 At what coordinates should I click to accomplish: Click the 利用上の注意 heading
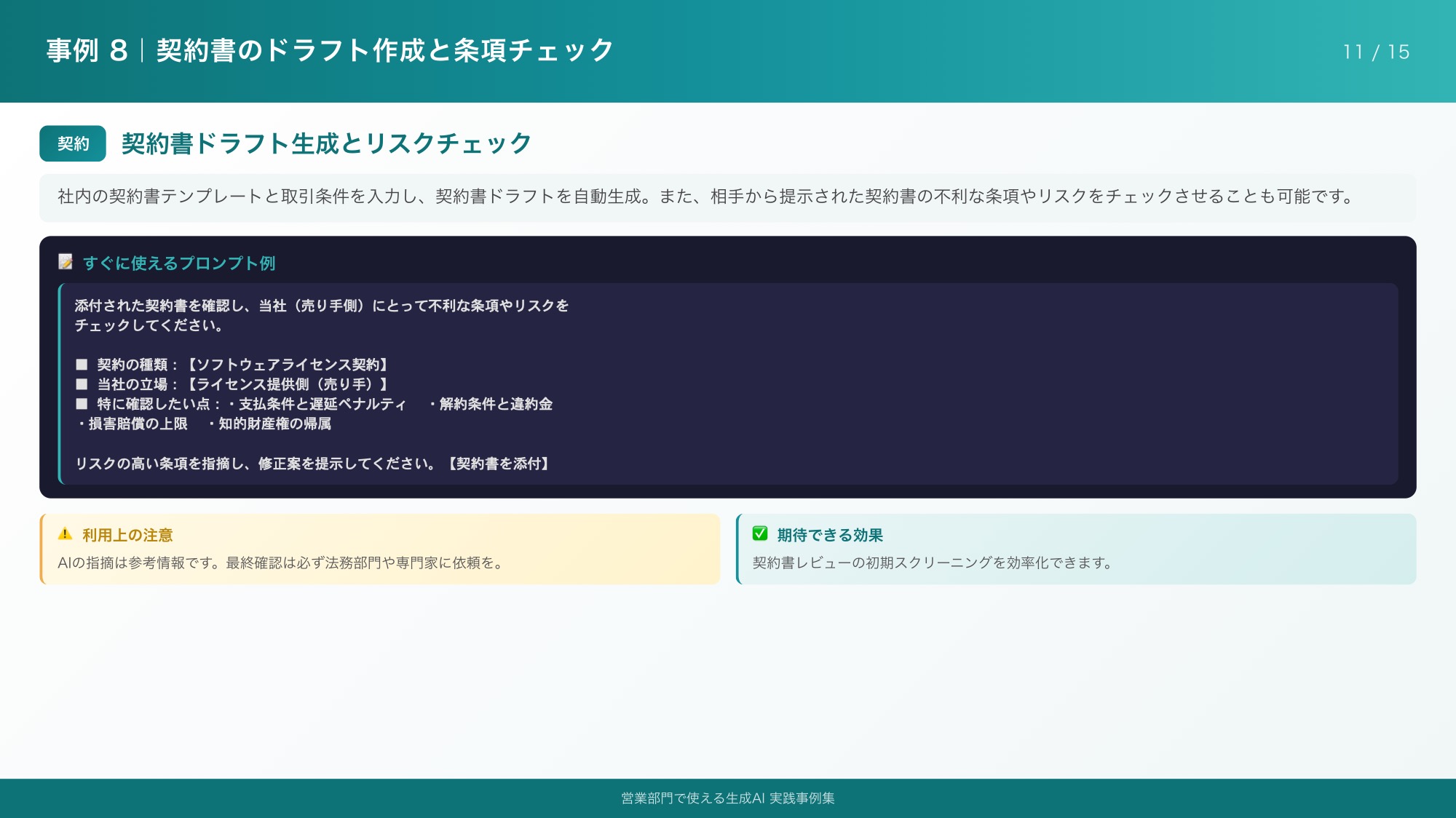point(127,535)
